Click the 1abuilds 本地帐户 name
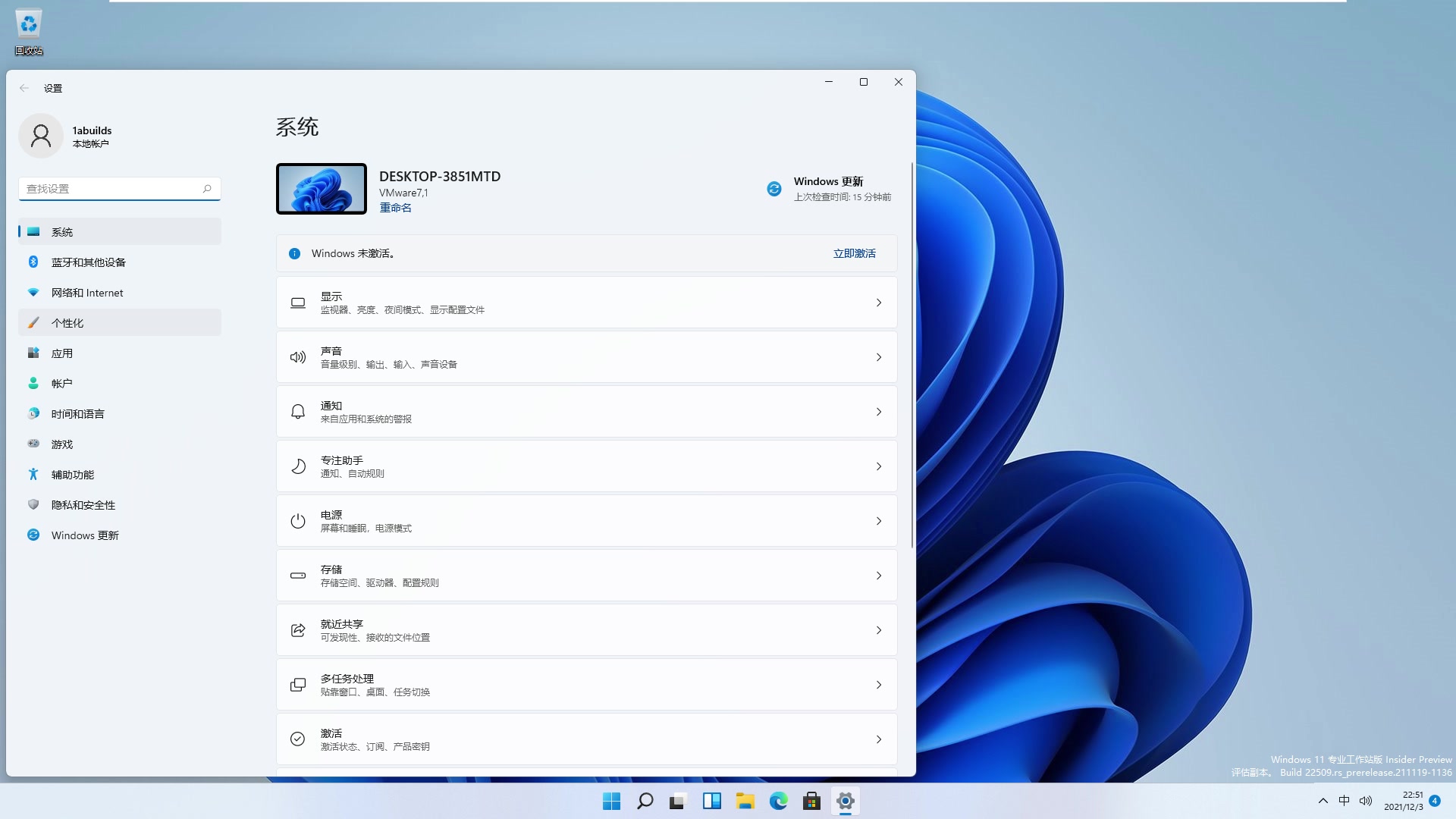 pos(92,136)
